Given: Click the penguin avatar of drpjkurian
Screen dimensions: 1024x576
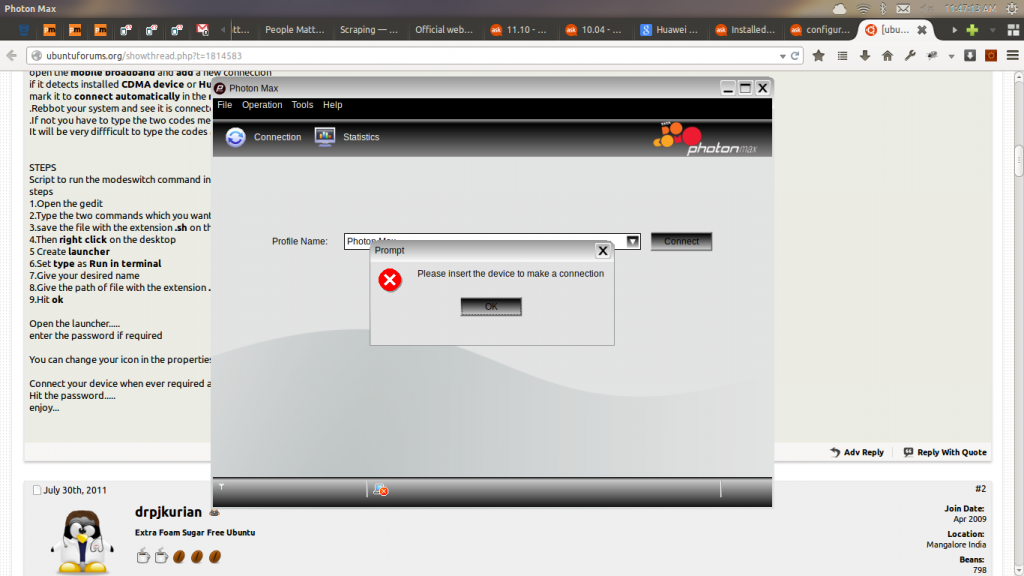Looking at the screenshot, I should coord(82,541).
